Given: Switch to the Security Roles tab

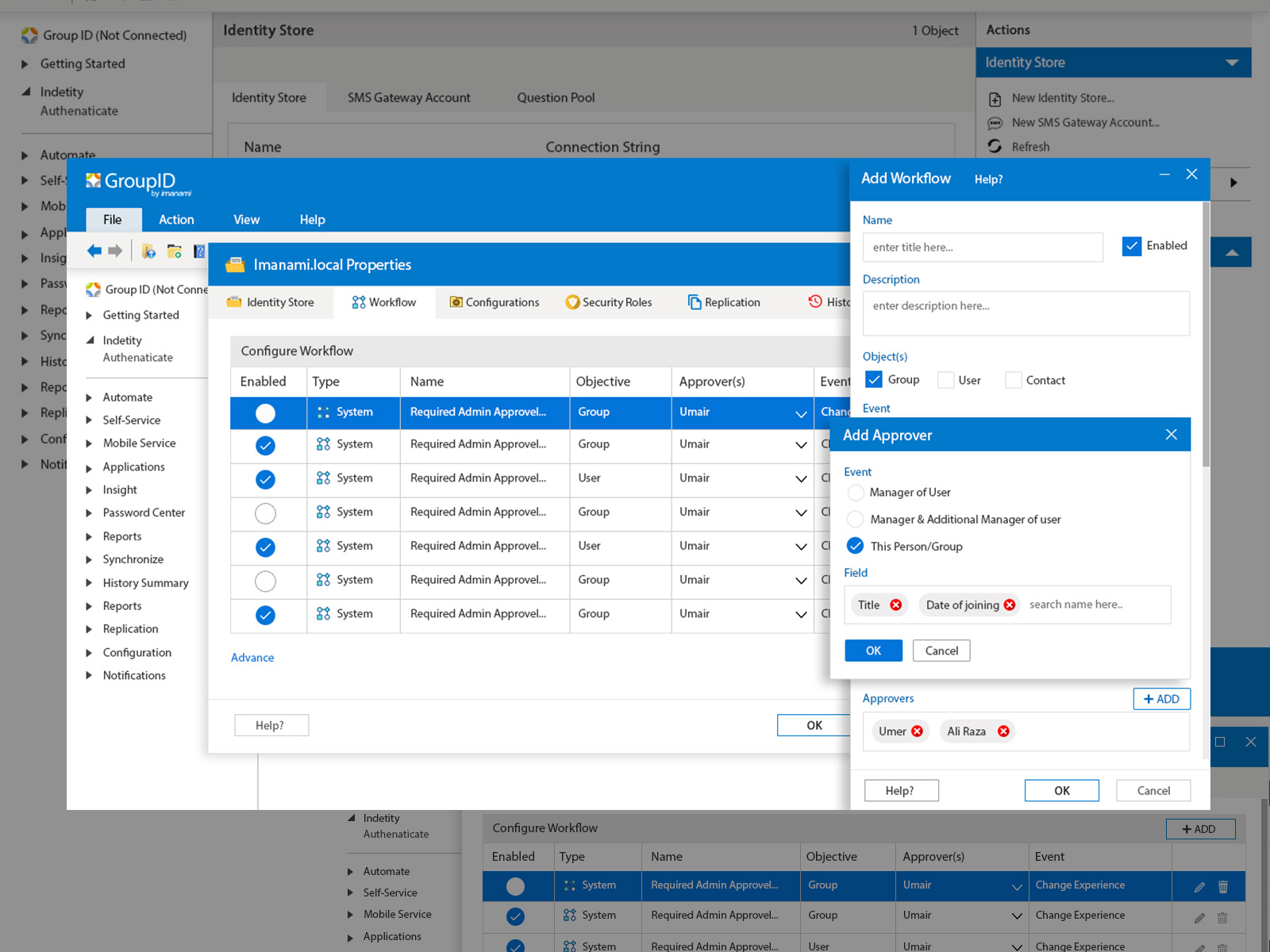Looking at the screenshot, I should click(x=610, y=302).
